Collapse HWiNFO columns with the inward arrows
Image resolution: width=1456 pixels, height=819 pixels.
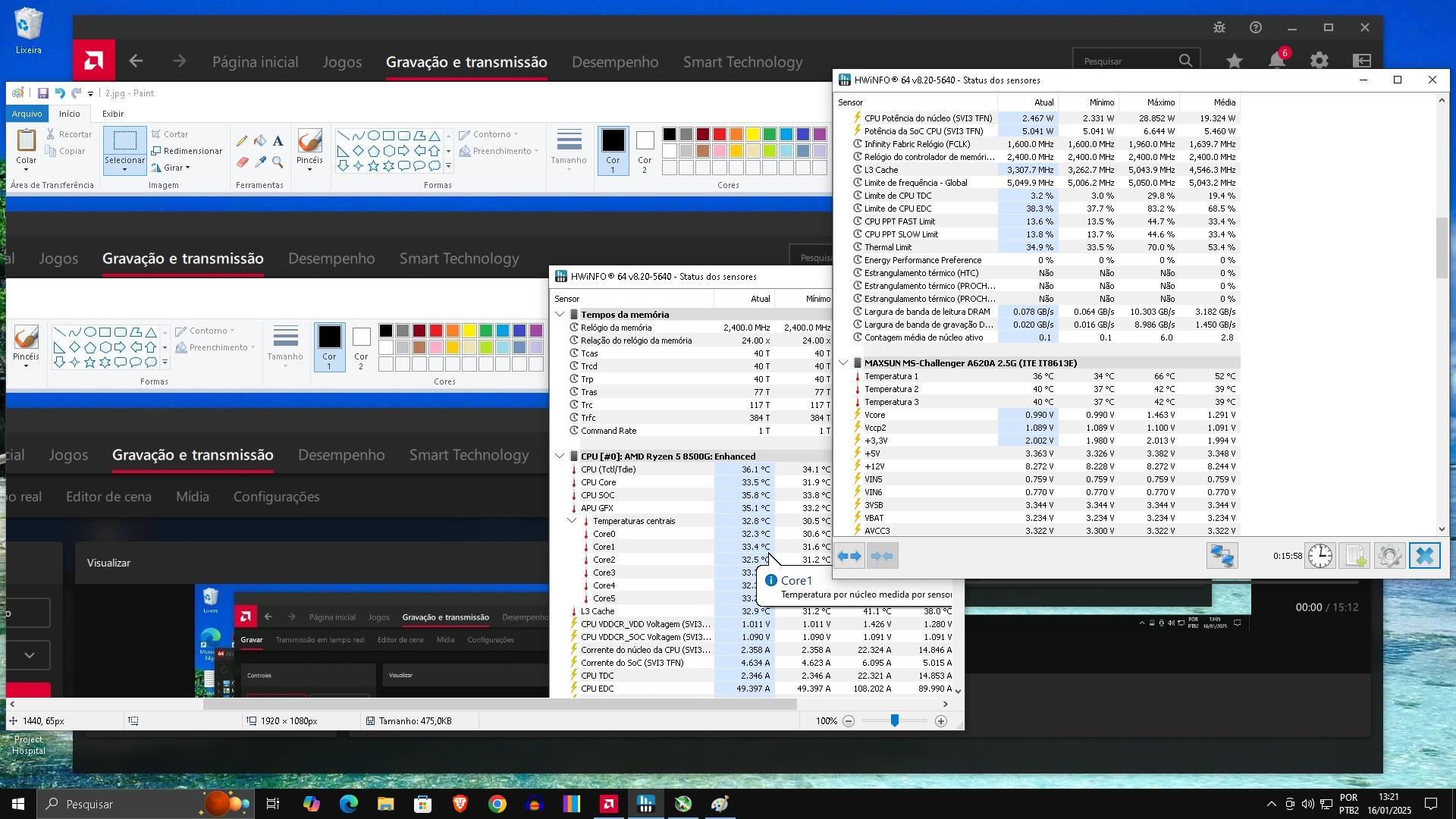point(882,556)
